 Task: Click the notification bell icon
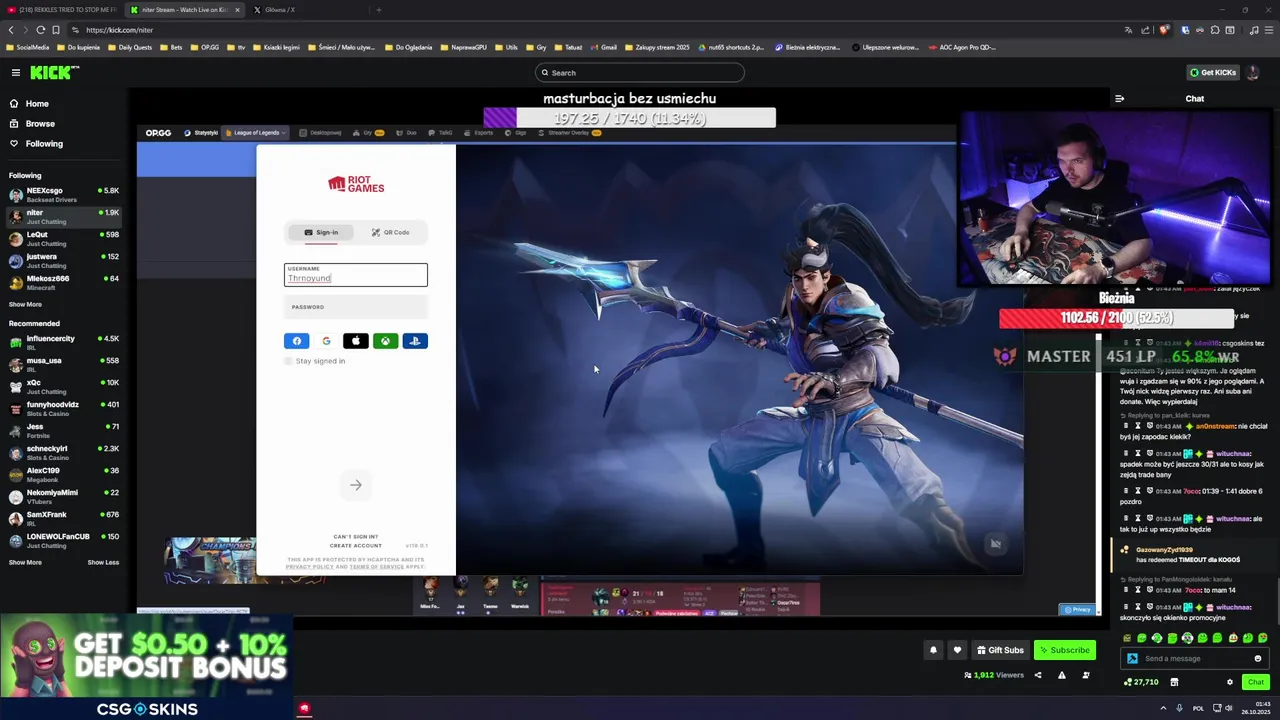[x=933, y=650]
